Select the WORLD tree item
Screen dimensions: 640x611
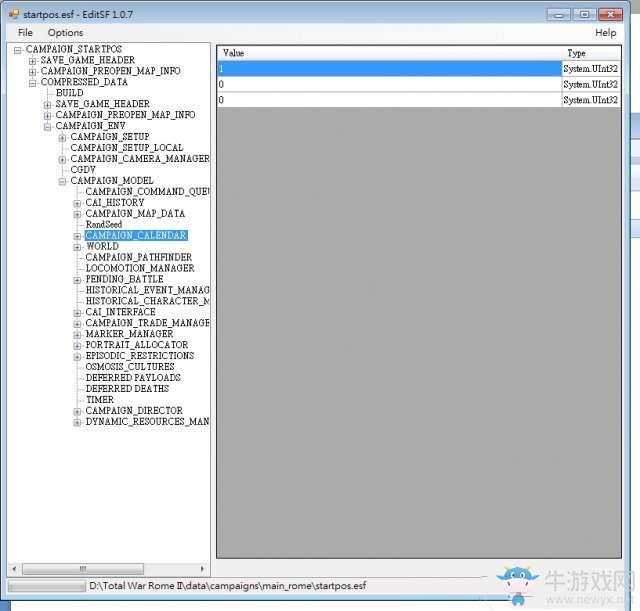click(102, 246)
